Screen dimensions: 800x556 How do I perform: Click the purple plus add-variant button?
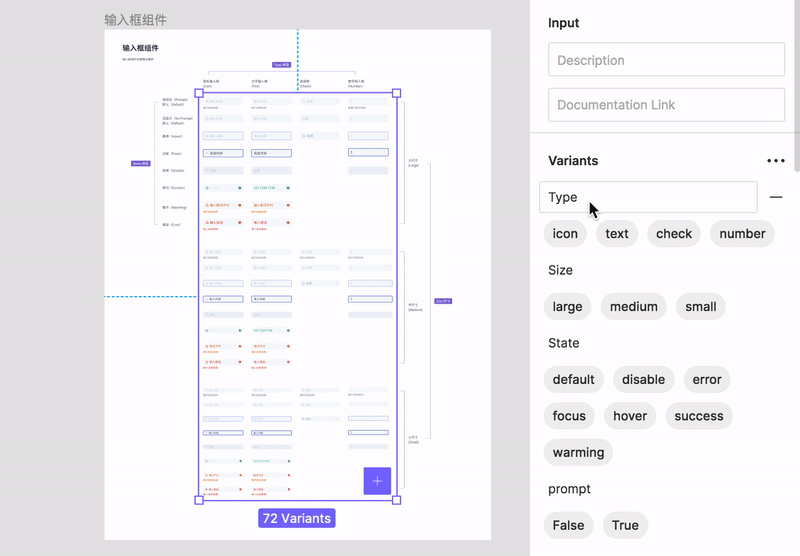pos(377,481)
